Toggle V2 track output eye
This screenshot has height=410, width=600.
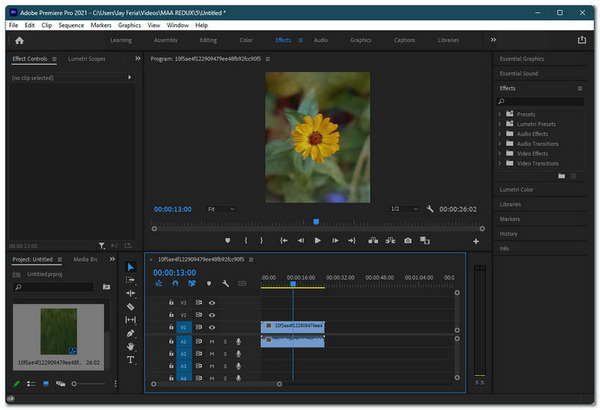pyautogui.click(x=212, y=315)
